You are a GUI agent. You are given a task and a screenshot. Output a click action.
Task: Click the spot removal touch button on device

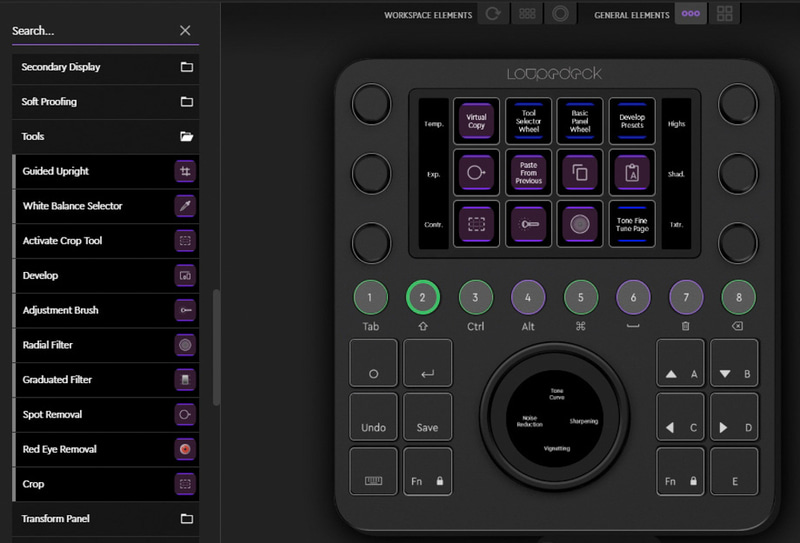(x=476, y=172)
